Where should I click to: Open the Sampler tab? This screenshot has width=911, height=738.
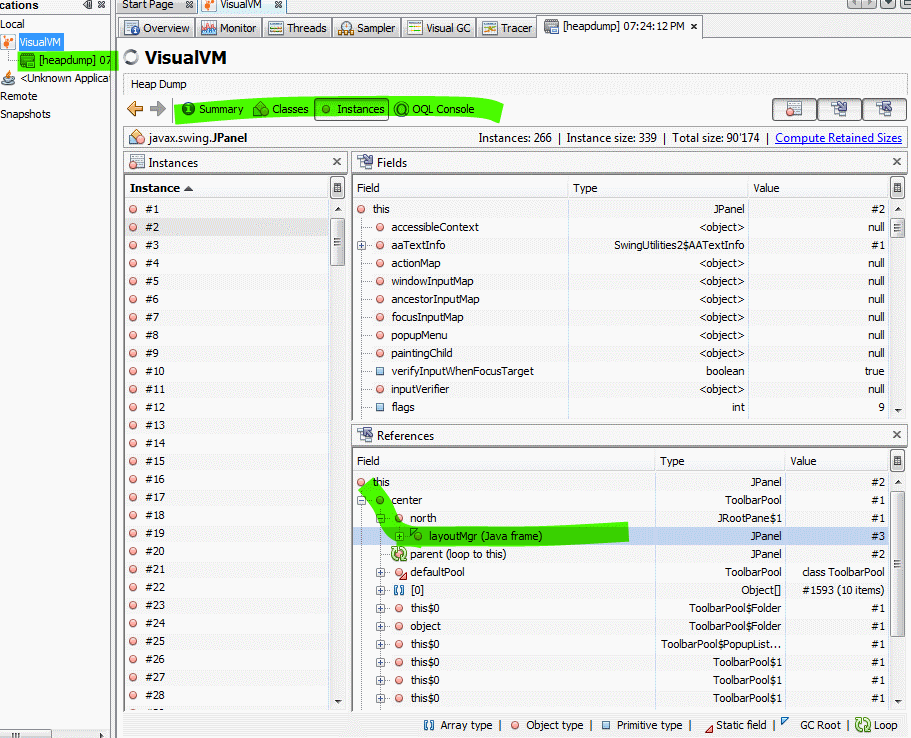pos(367,28)
